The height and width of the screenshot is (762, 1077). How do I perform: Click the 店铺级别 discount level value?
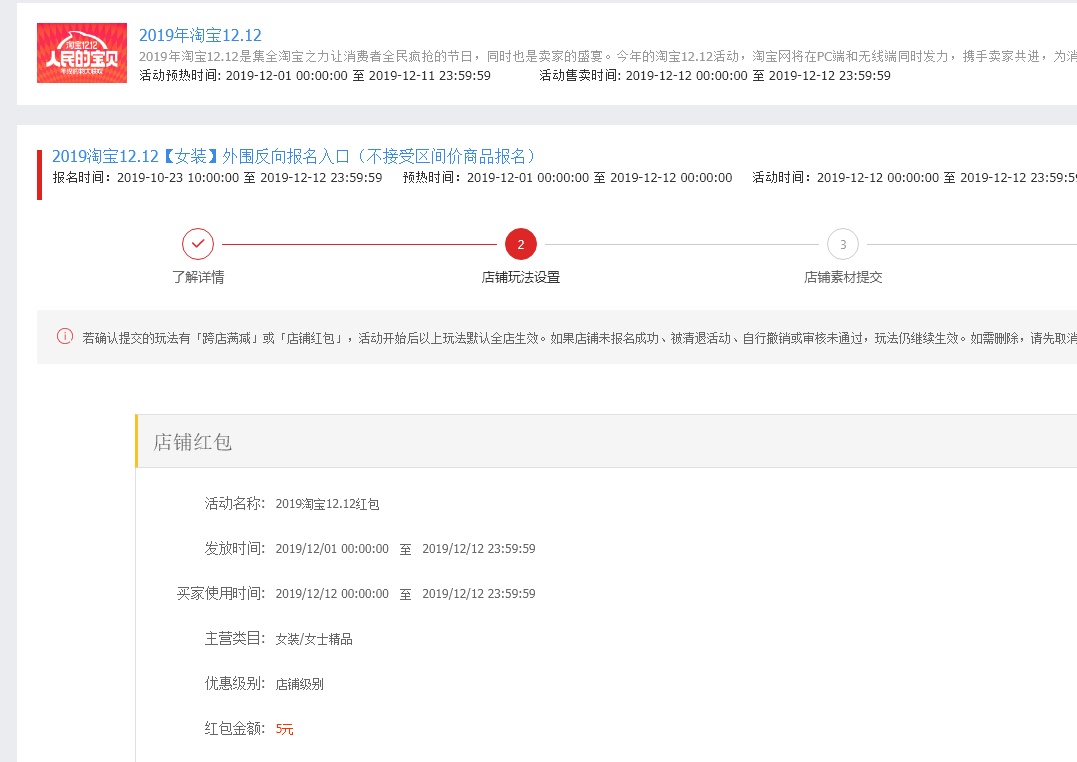pyautogui.click(x=299, y=684)
